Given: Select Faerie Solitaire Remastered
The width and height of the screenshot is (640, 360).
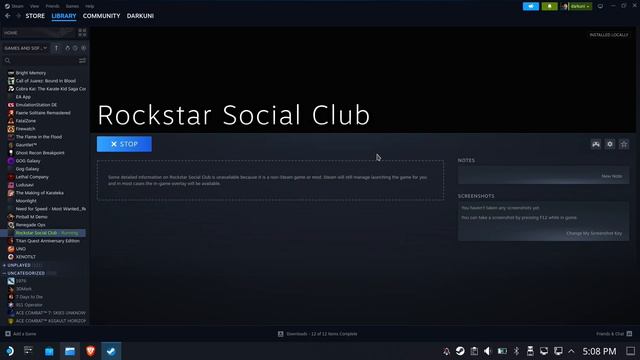Looking at the screenshot, I should point(43,113).
